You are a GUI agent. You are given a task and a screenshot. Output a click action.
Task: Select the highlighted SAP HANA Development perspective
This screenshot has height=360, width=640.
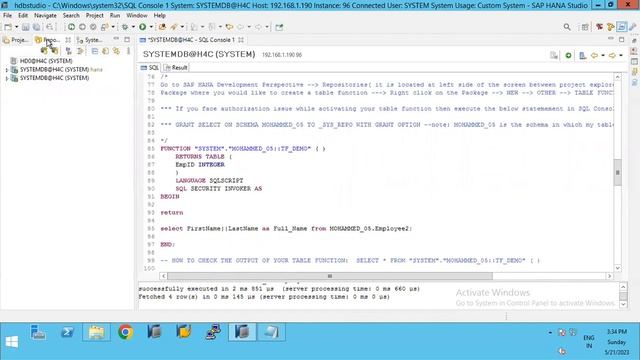pyautogui.click(x=621, y=27)
